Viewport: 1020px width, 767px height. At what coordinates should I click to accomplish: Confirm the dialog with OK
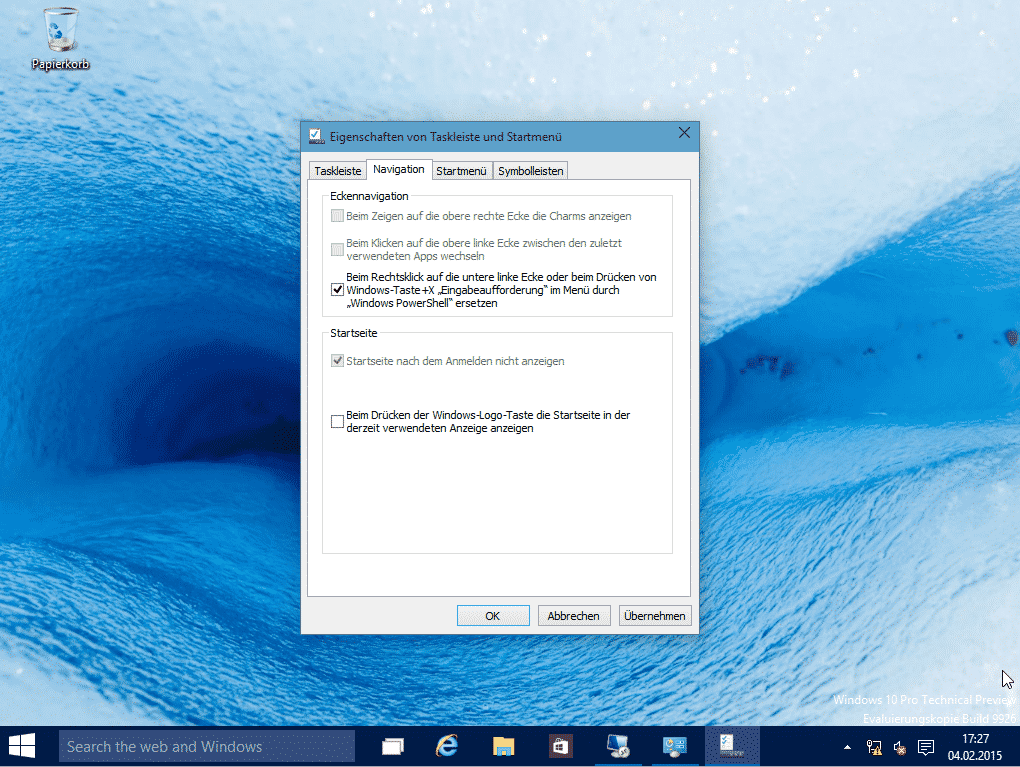pos(493,615)
